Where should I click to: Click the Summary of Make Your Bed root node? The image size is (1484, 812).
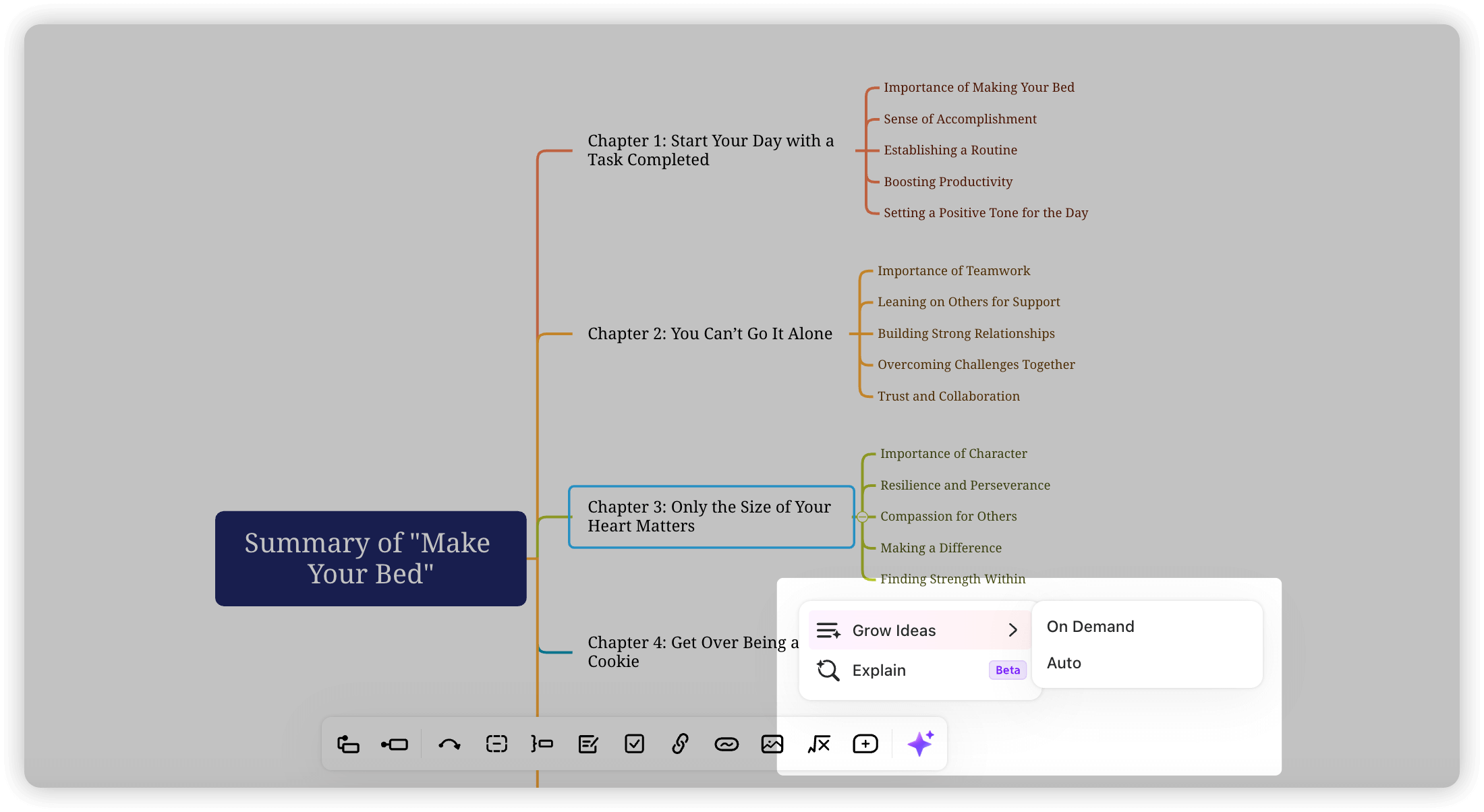(370, 558)
